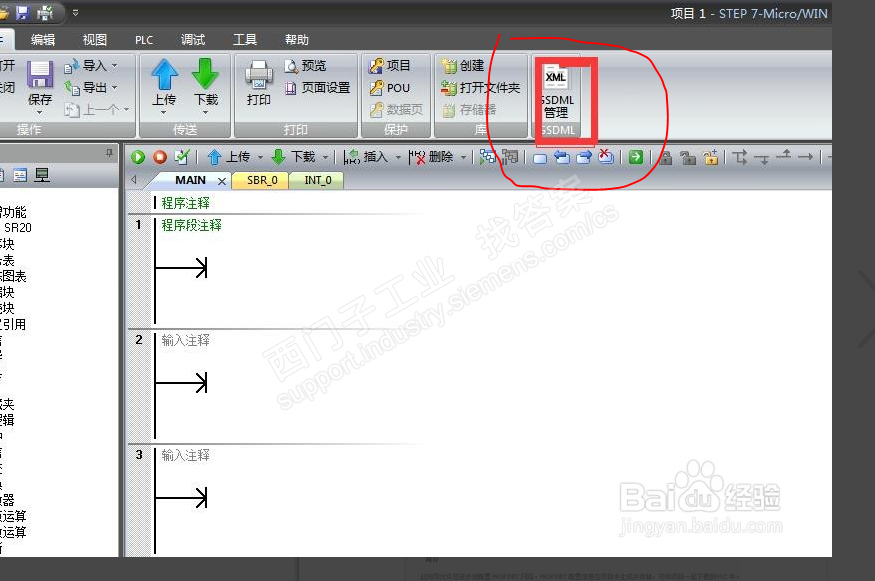Click the insert up line icon
Image resolution: width=875 pixels, height=581 pixels.
(x=783, y=155)
